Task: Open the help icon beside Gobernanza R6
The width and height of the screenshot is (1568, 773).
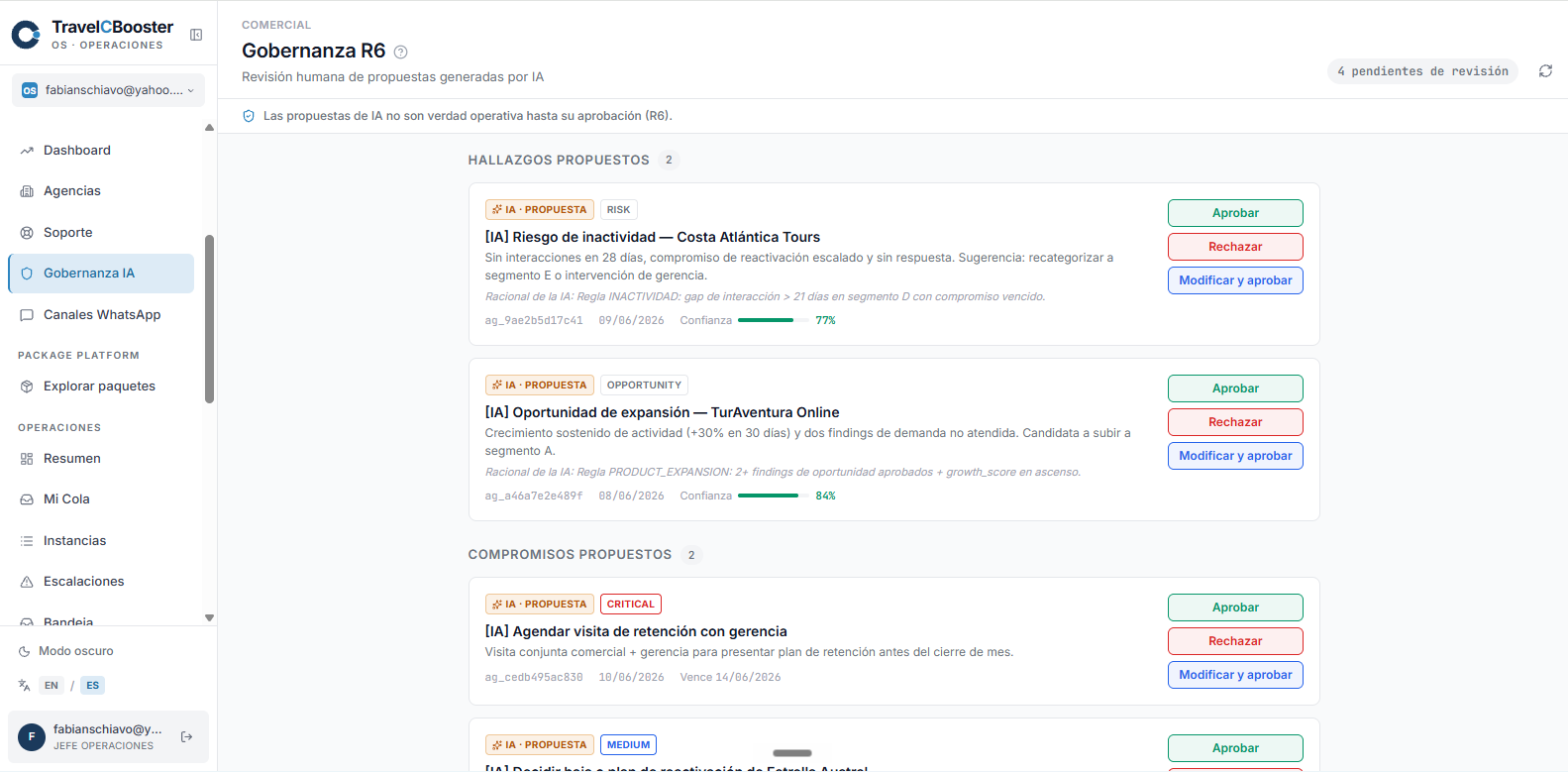Action: [x=400, y=53]
